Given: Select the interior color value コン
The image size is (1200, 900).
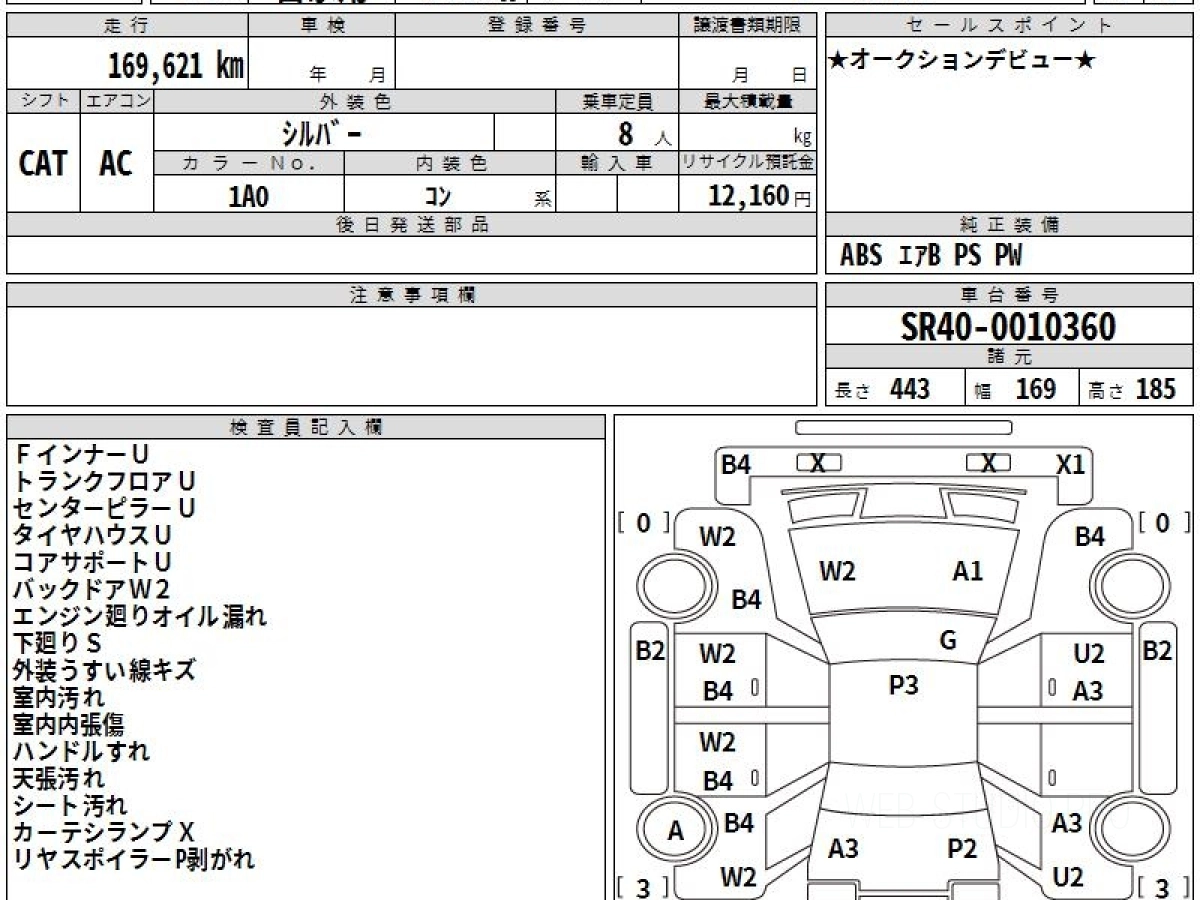Looking at the screenshot, I should tap(437, 196).
